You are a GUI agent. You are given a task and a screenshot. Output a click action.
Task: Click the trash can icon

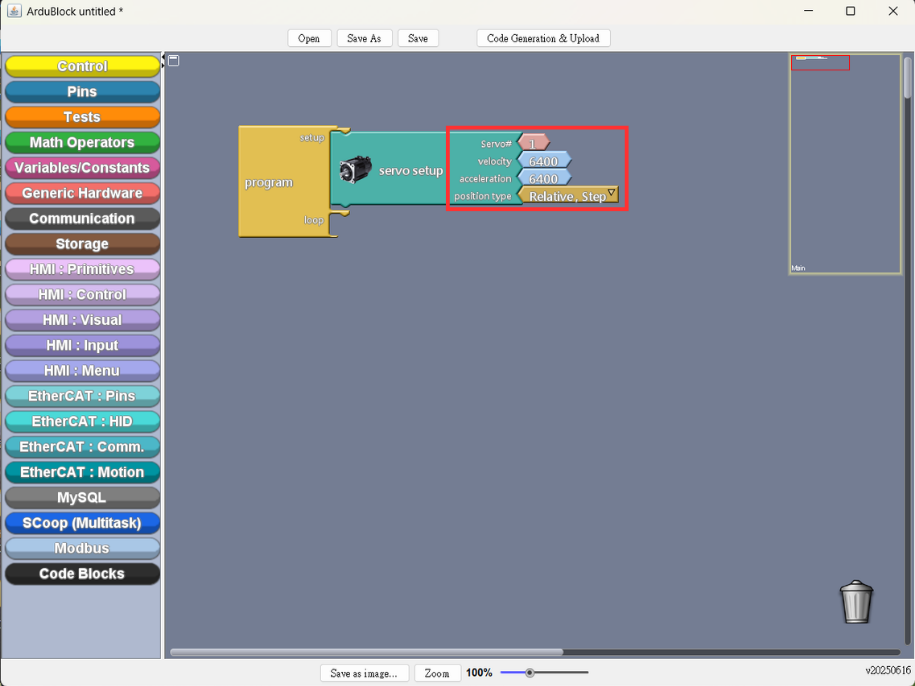click(856, 601)
